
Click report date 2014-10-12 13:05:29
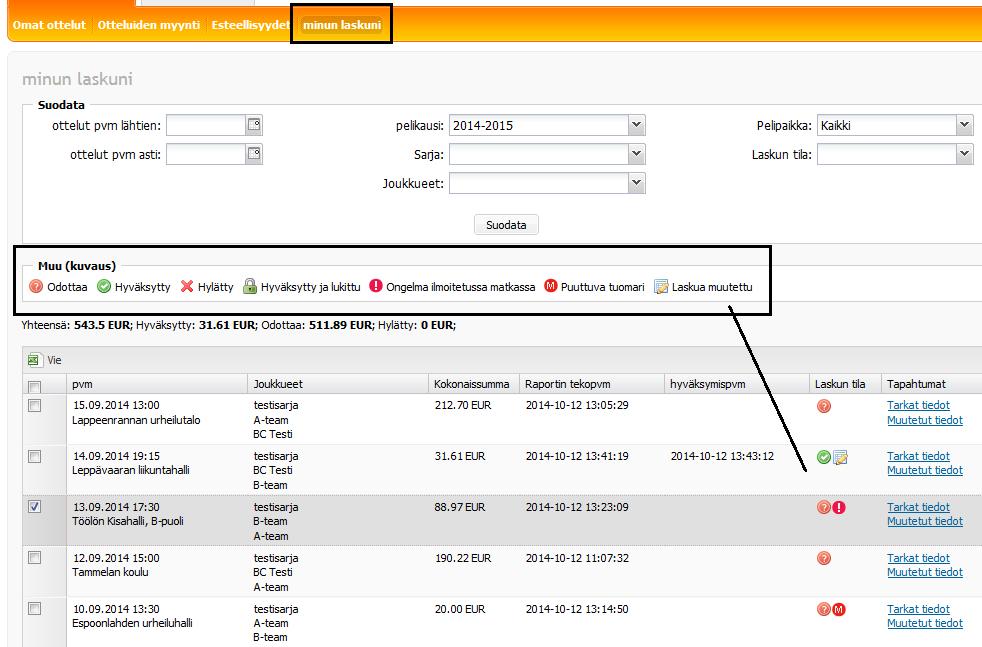coord(577,405)
